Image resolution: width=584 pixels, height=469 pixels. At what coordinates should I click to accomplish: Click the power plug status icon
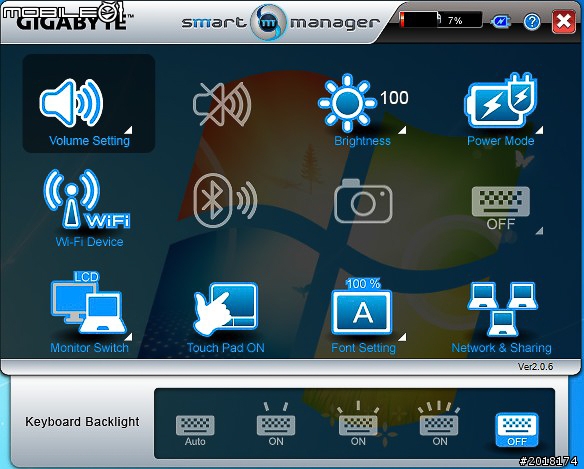coord(501,22)
